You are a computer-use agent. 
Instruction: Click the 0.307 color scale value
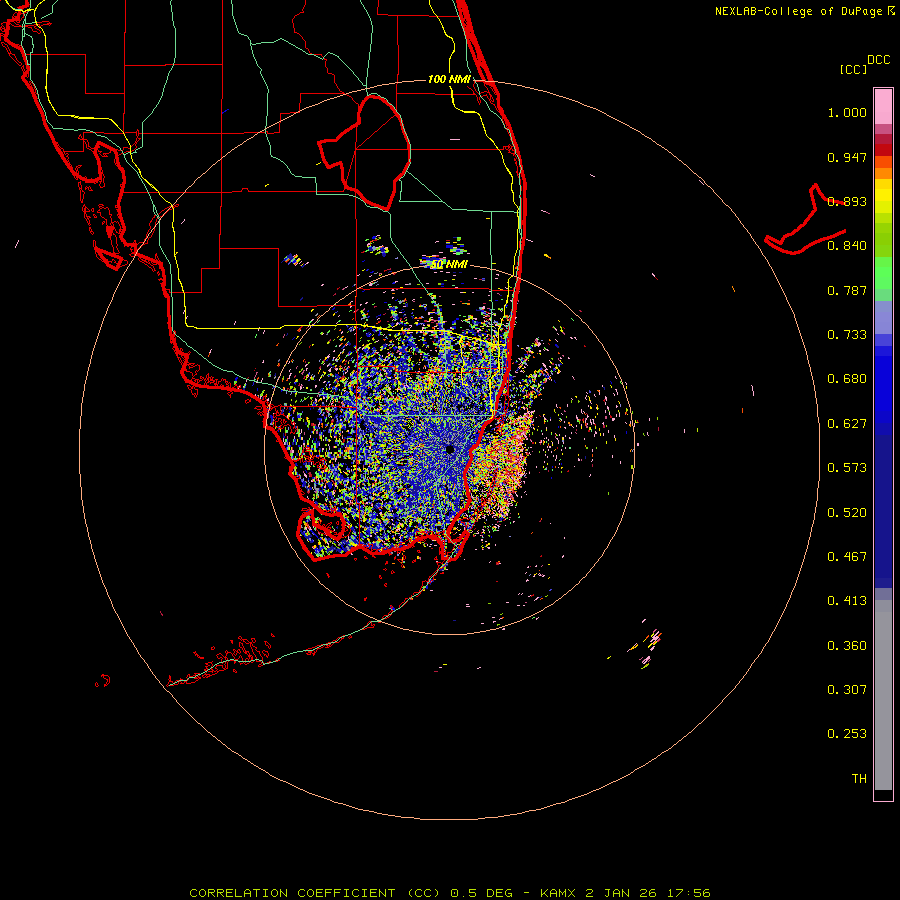(847, 690)
